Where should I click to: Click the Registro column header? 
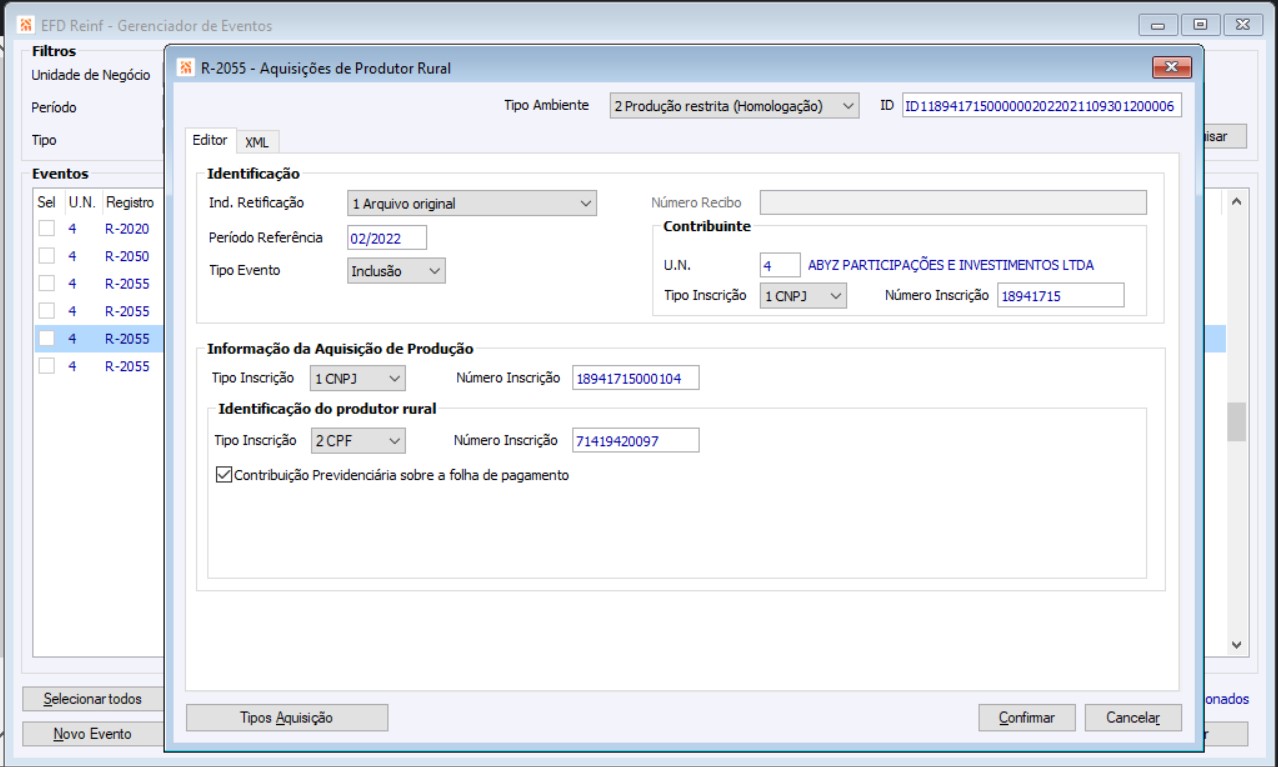(x=130, y=202)
